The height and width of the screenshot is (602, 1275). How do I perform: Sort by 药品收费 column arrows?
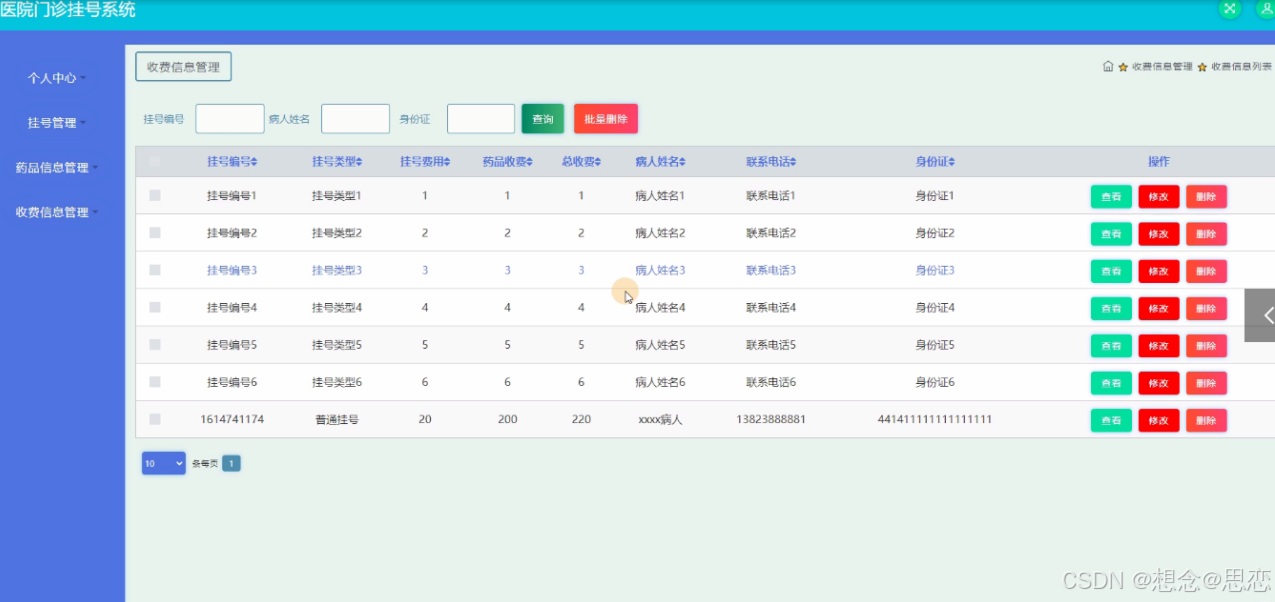530,162
